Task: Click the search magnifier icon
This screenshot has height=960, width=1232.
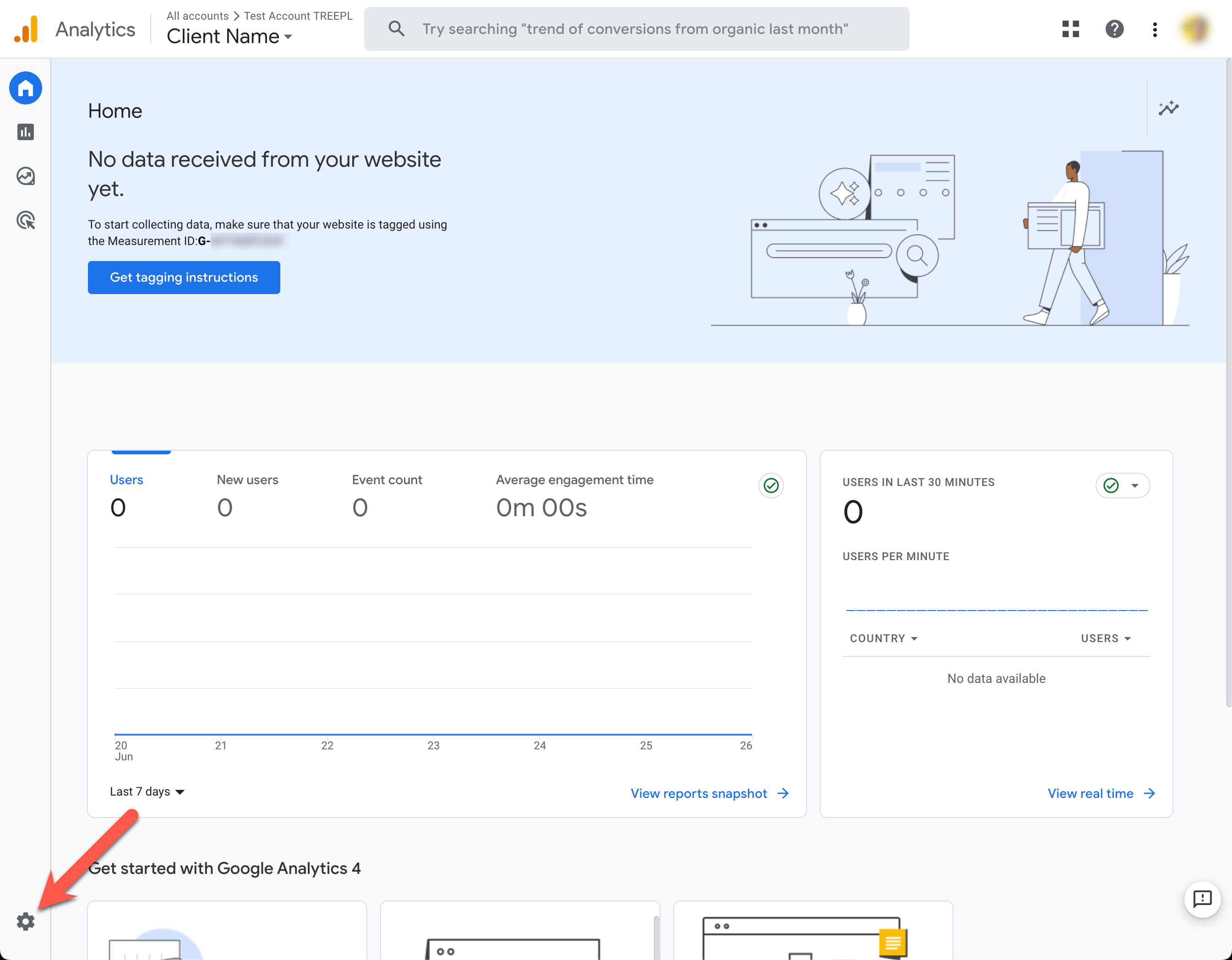Action: [x=397, y=29]
